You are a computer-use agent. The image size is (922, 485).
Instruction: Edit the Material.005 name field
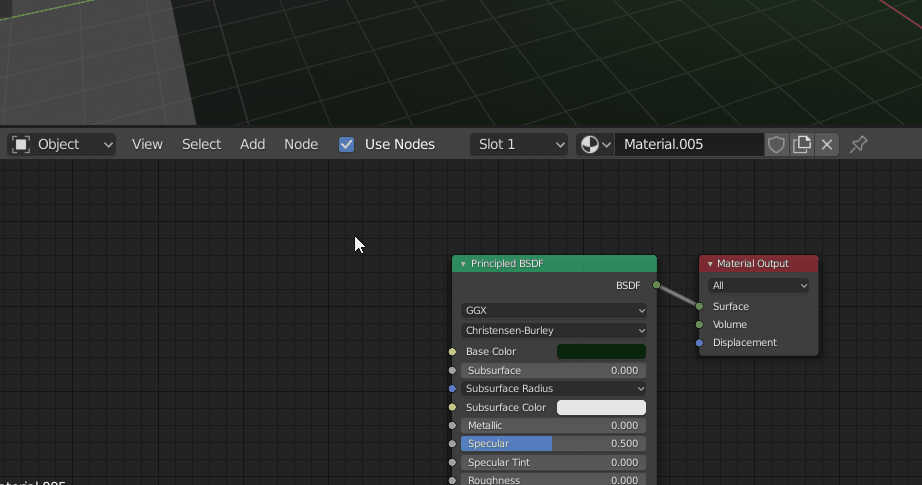click(689, 144)
